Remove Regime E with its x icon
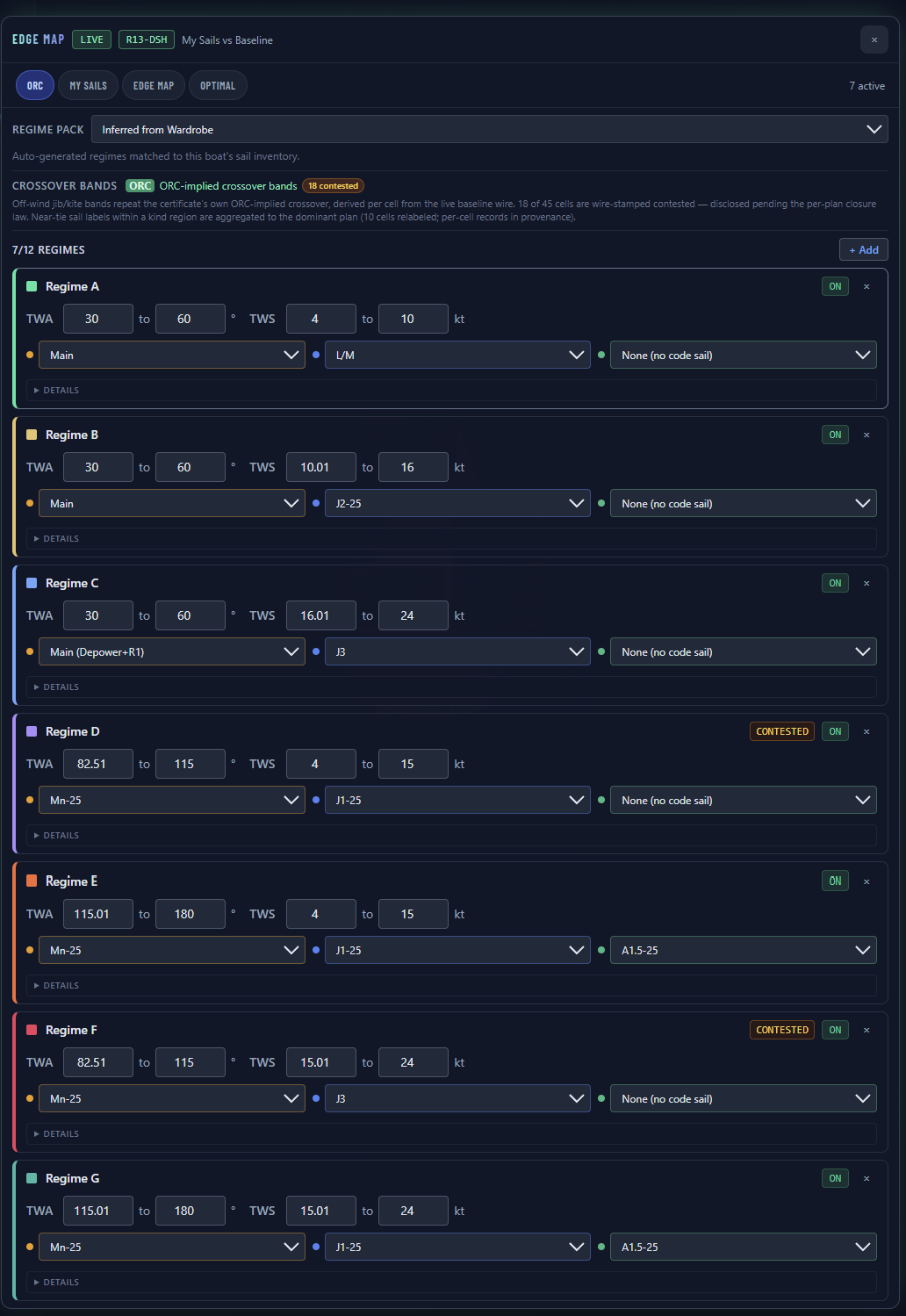906x1316 pixels. [866, 881]
